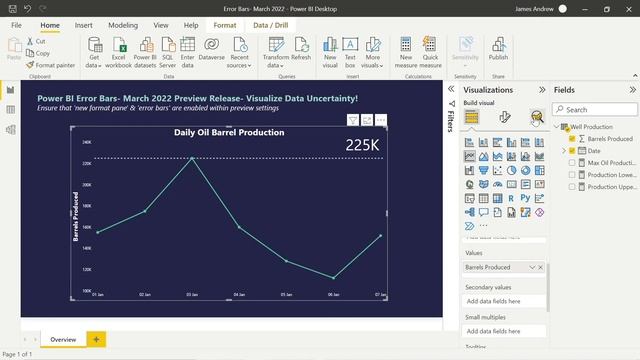640x360 pixels.
Task: Collapse the Visualizations pane
Action: pyautogui.click(x=542, y=90)
